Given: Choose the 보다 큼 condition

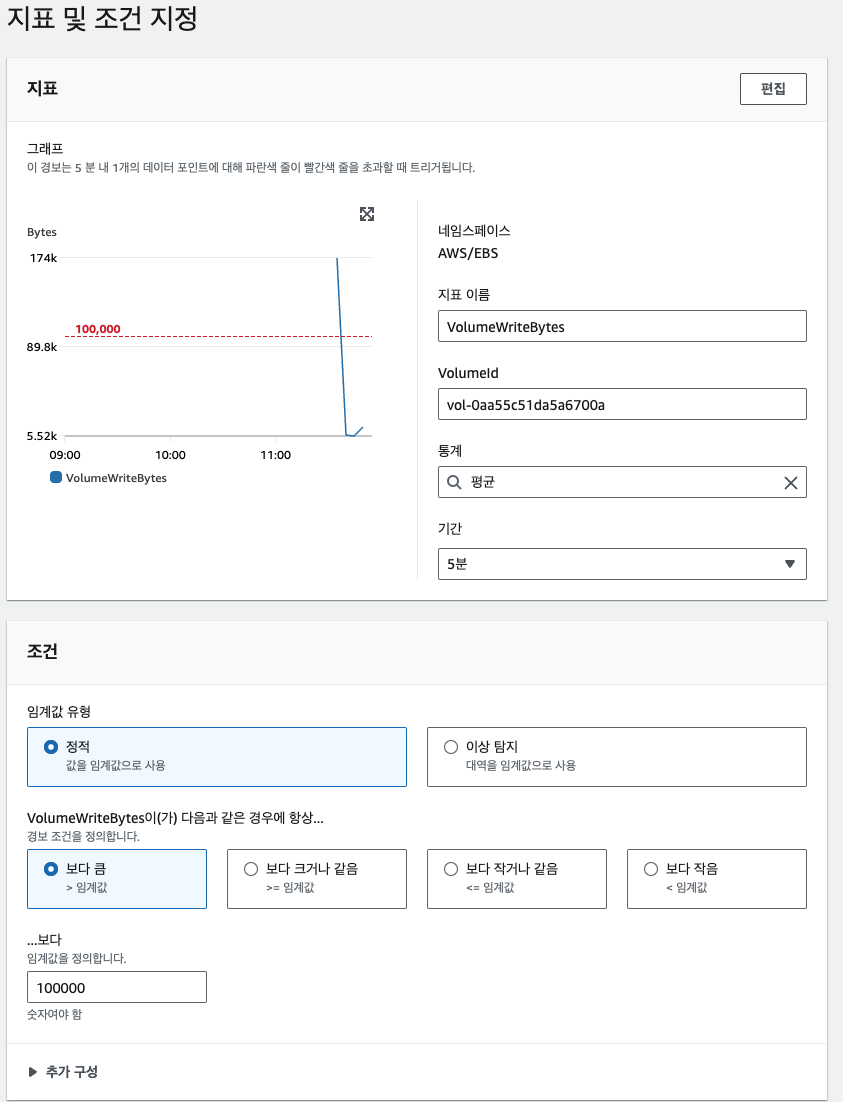Looking at the screenshot, I should pyautogui.click(x=117, y=879).
